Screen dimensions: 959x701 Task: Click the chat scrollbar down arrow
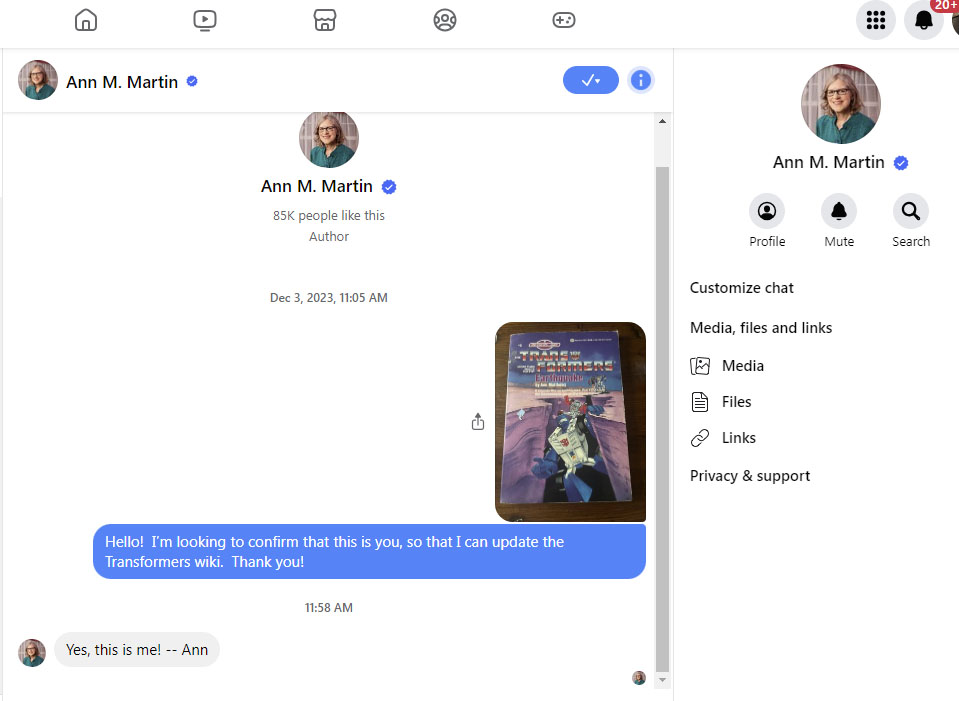tap(662, 680)
